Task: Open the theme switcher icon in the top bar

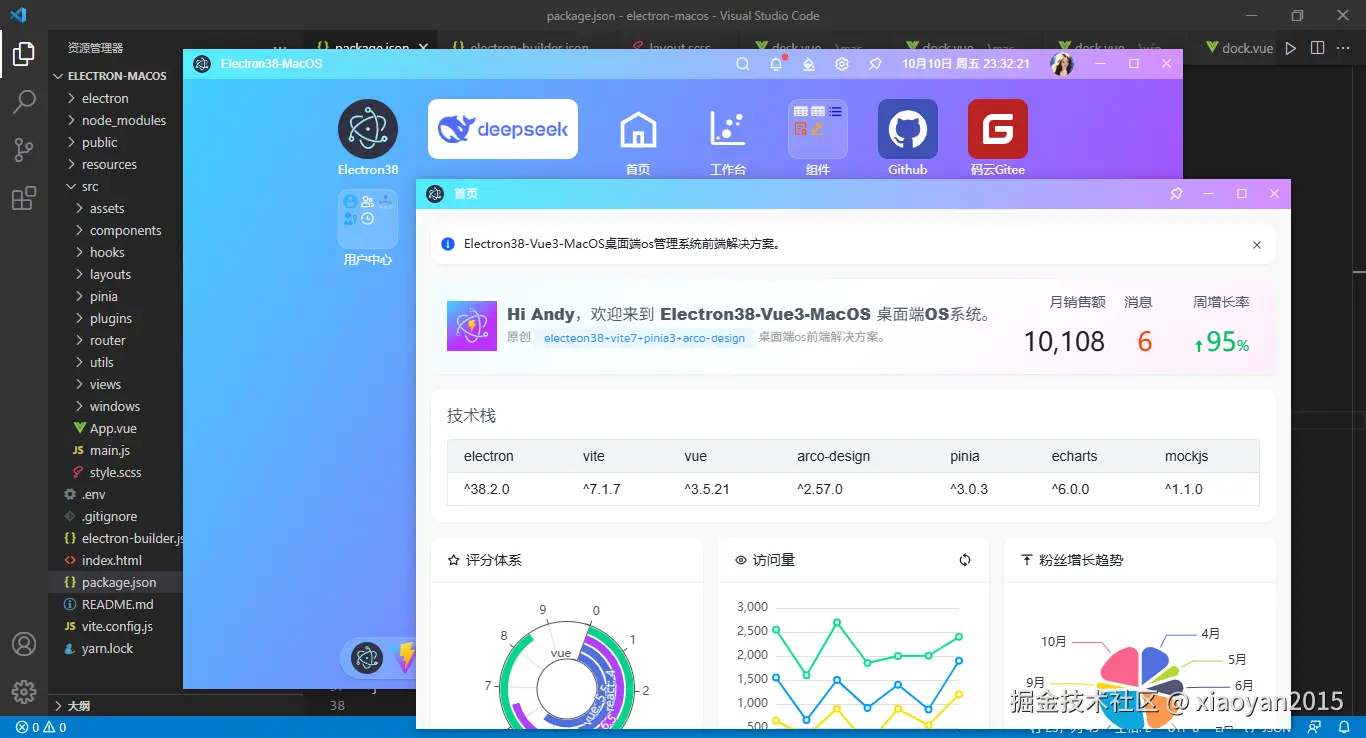Action: (x=807, y=63)
